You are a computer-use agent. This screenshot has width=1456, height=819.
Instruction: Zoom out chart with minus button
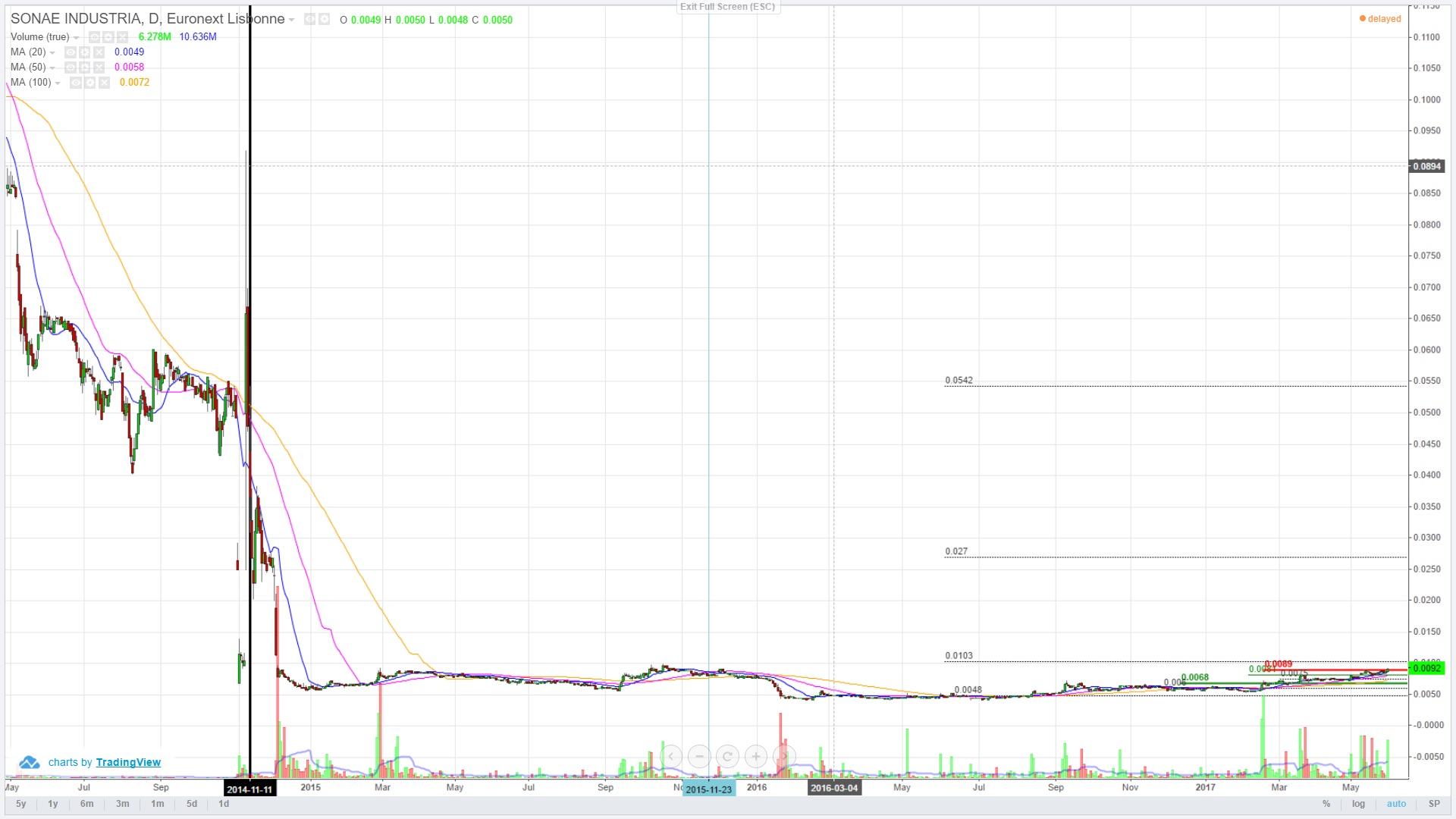pyautogui.click(x=699, y=756)
